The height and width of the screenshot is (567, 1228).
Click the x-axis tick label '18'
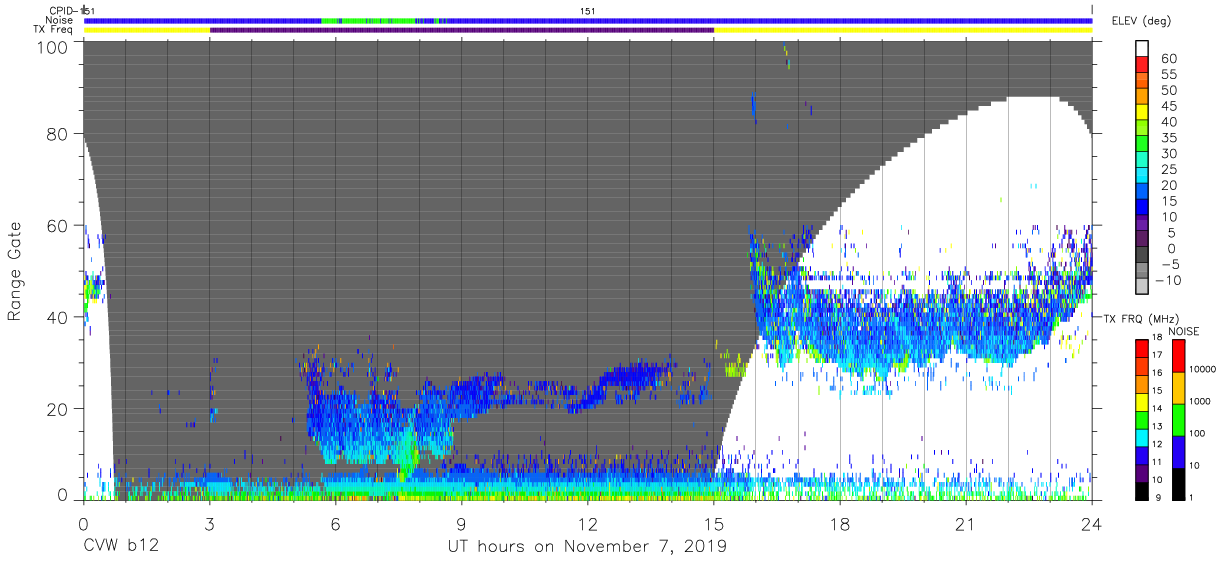[x=840, y=524]
